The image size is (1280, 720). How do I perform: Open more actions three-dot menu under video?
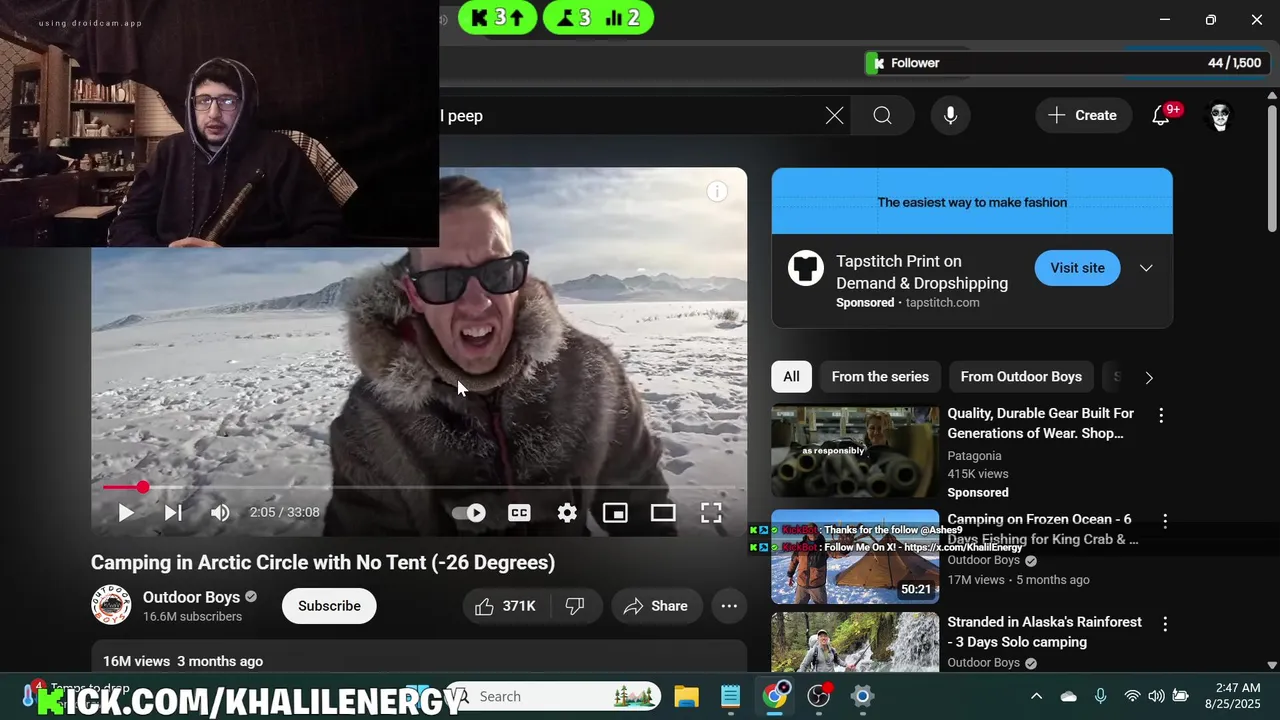pyautogui.click(x=729, y=606)
